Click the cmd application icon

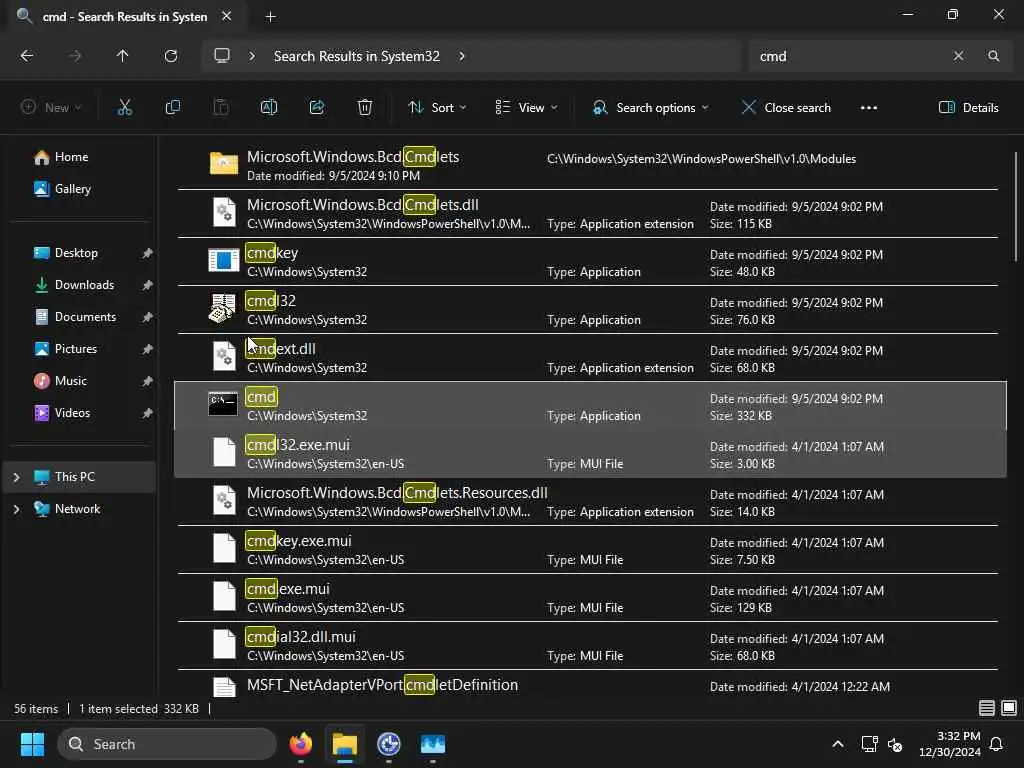click(x=223, y=404)
